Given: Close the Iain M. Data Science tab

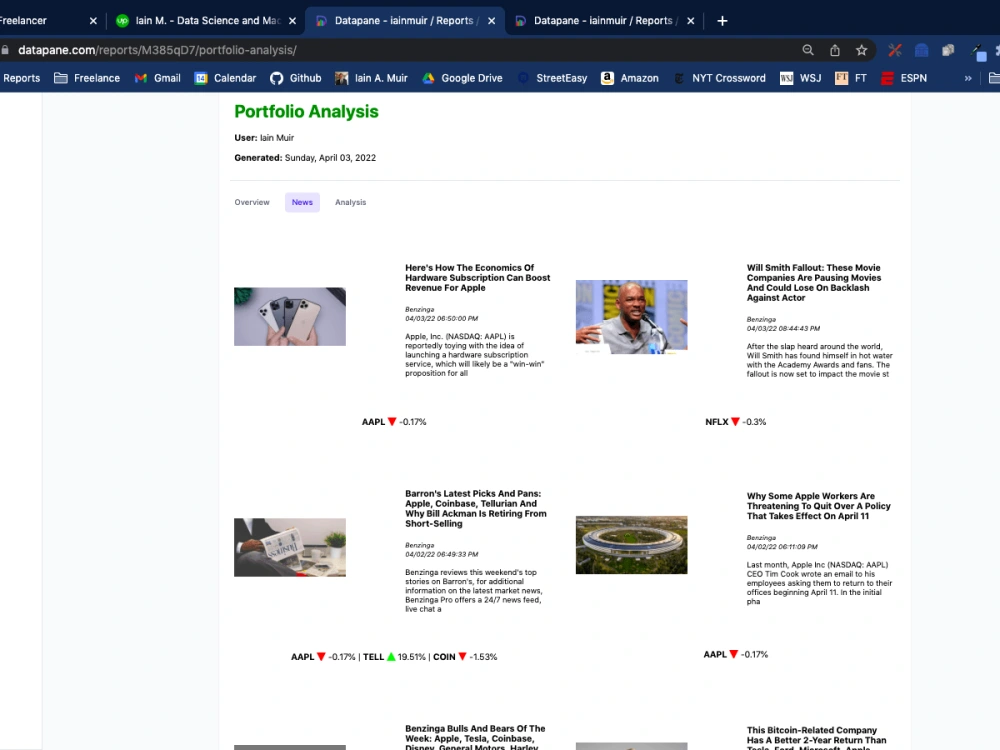Looking at the screenshot, I should 292,21.
